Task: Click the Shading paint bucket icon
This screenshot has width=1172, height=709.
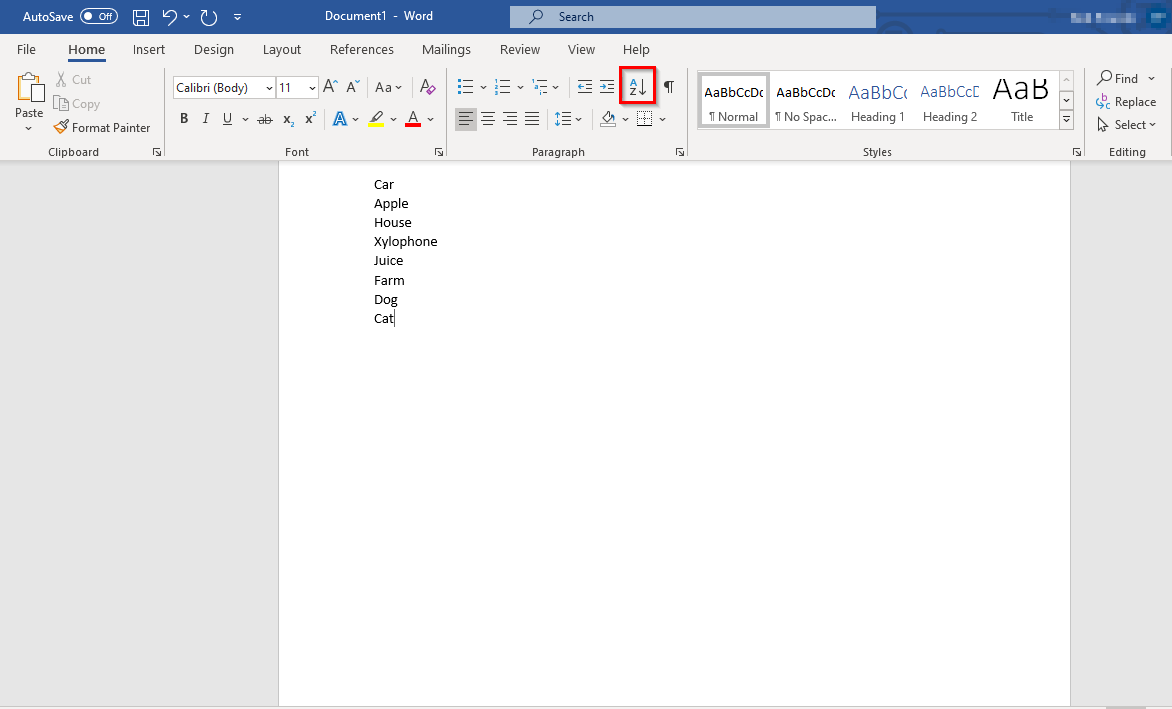Action: tap(608, 119)
